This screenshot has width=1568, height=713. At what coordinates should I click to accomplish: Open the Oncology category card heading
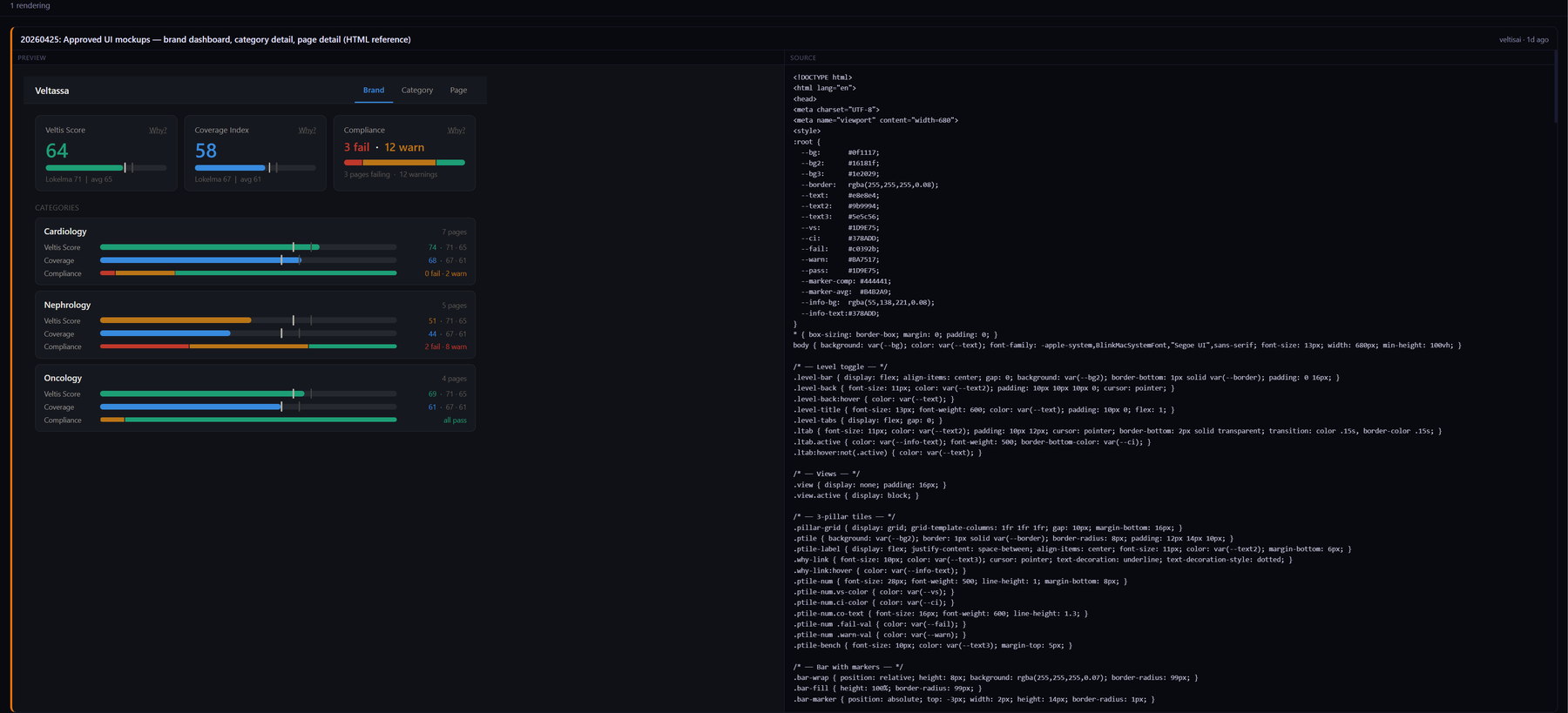[63, 378]
